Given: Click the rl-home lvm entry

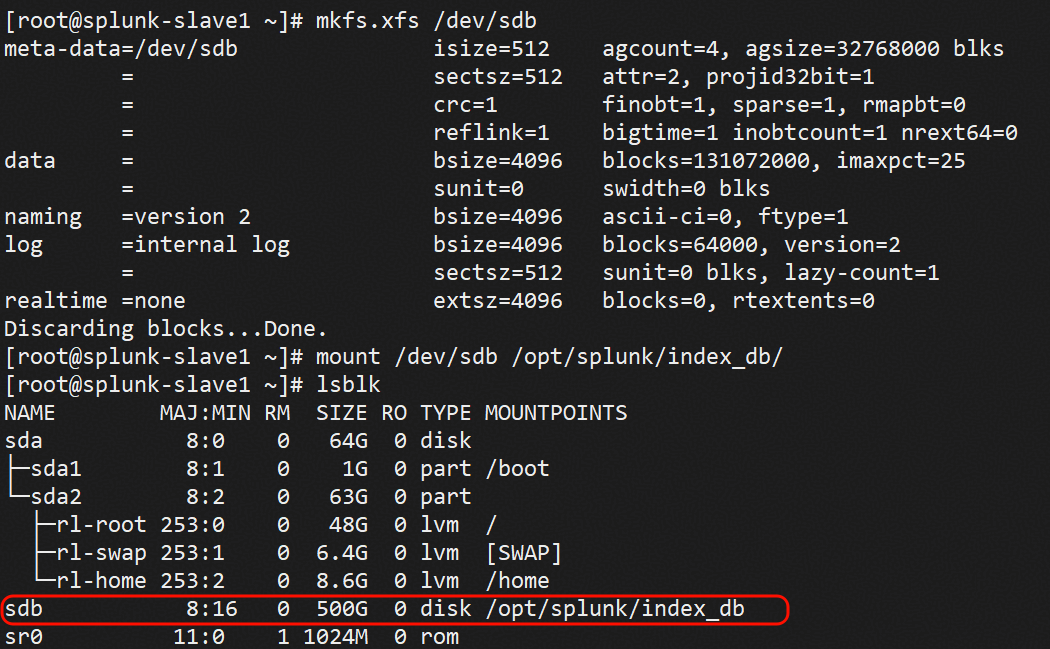Looking at the screenshot, I should 101,581.
